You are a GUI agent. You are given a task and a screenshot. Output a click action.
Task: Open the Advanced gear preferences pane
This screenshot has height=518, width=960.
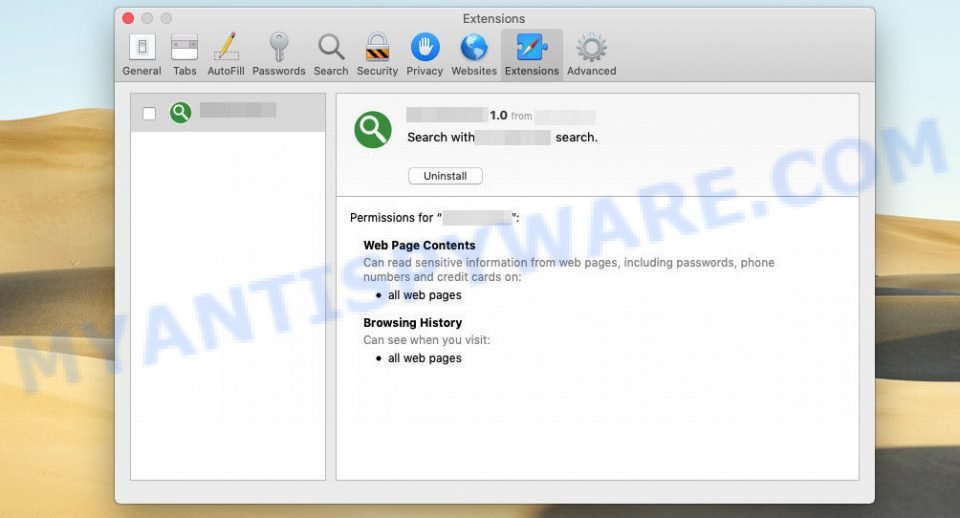[591, 55]
